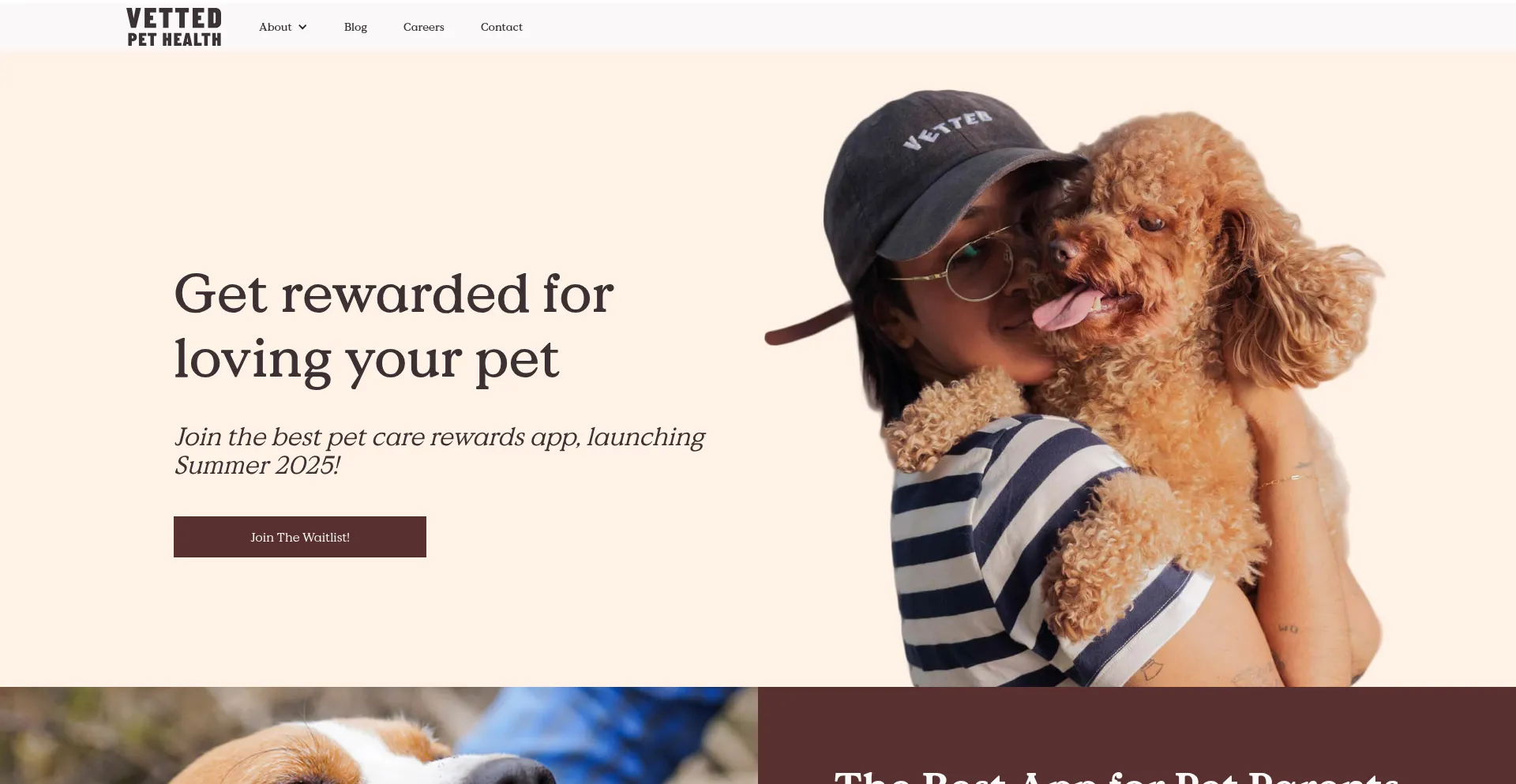This screenshot has height=784, width=1516.
Task: Click the Vetted Pet Health logo
Action: 174,27
